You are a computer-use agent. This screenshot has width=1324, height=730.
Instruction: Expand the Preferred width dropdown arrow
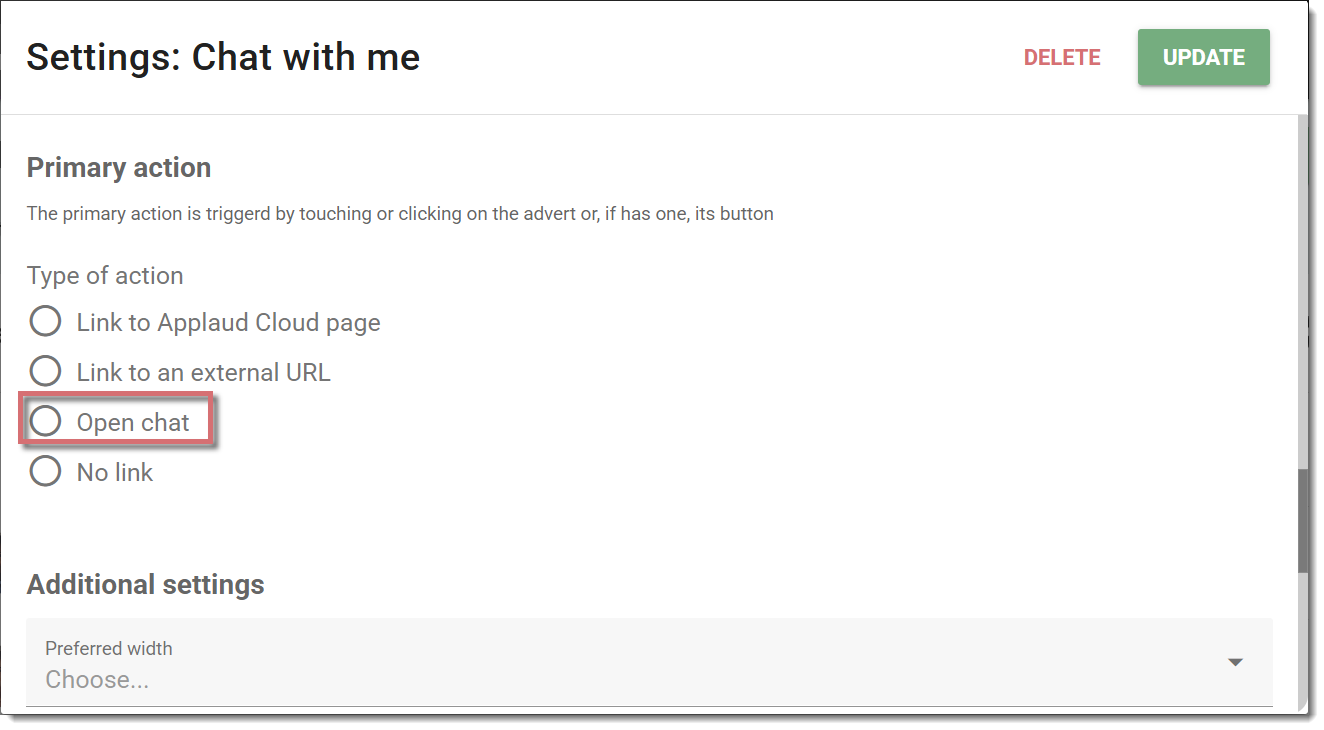pos(1235,662)
